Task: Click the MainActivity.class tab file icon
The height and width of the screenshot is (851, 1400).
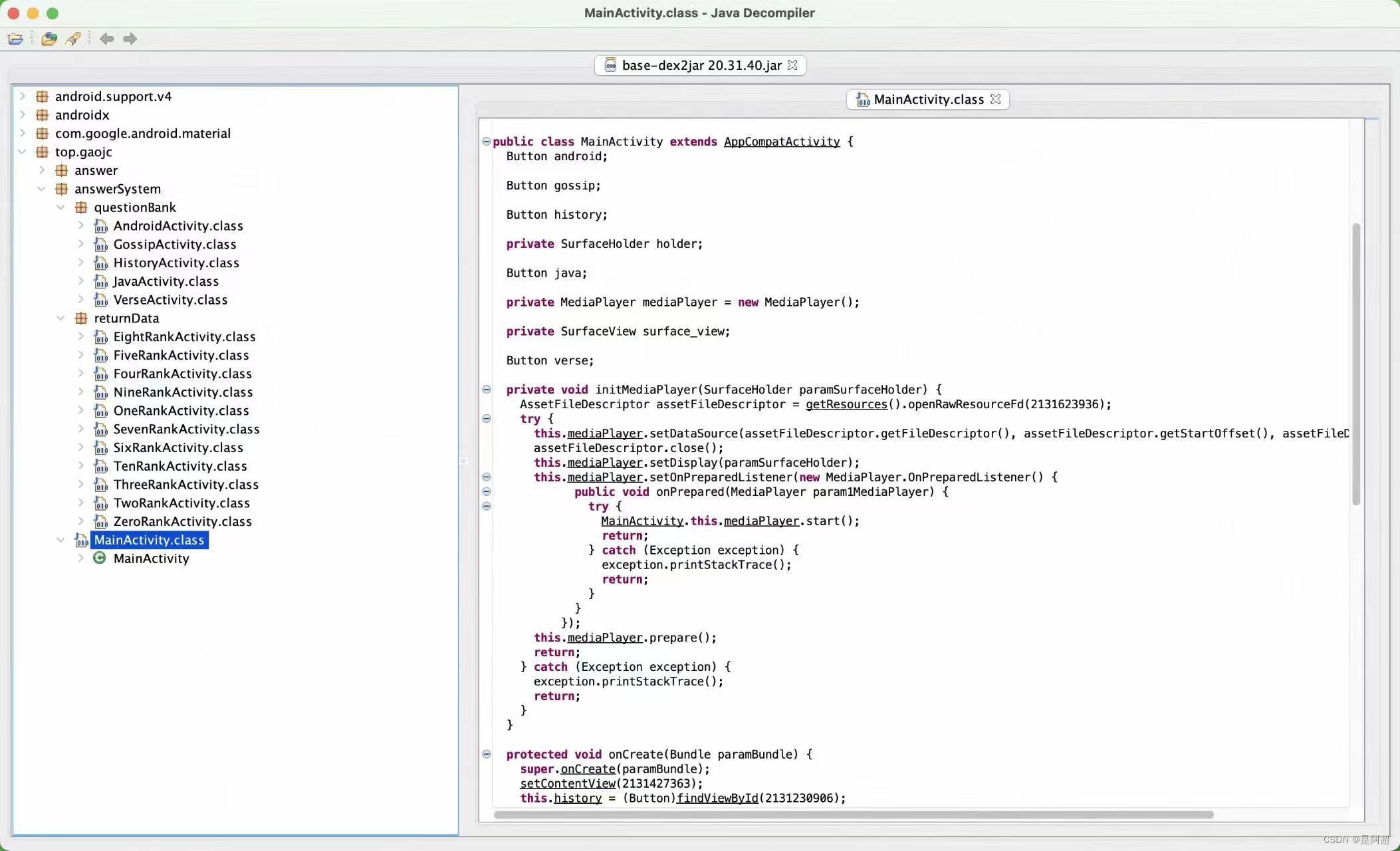Action: click(863, 100)
